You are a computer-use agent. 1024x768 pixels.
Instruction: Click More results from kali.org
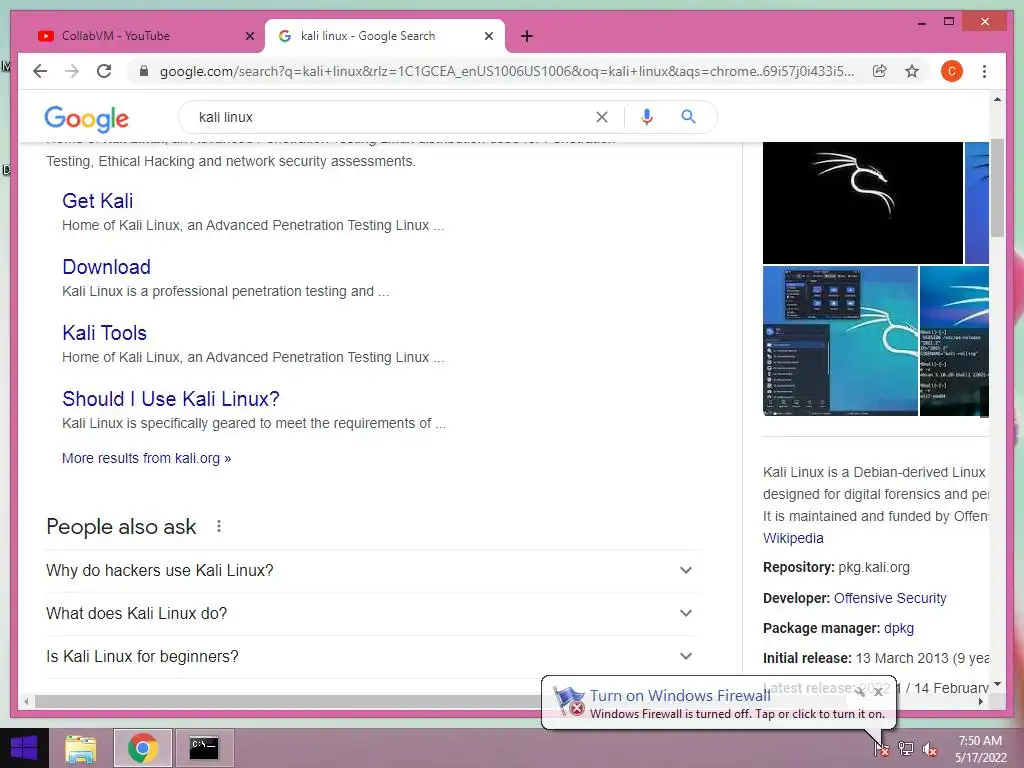(146, 458)
